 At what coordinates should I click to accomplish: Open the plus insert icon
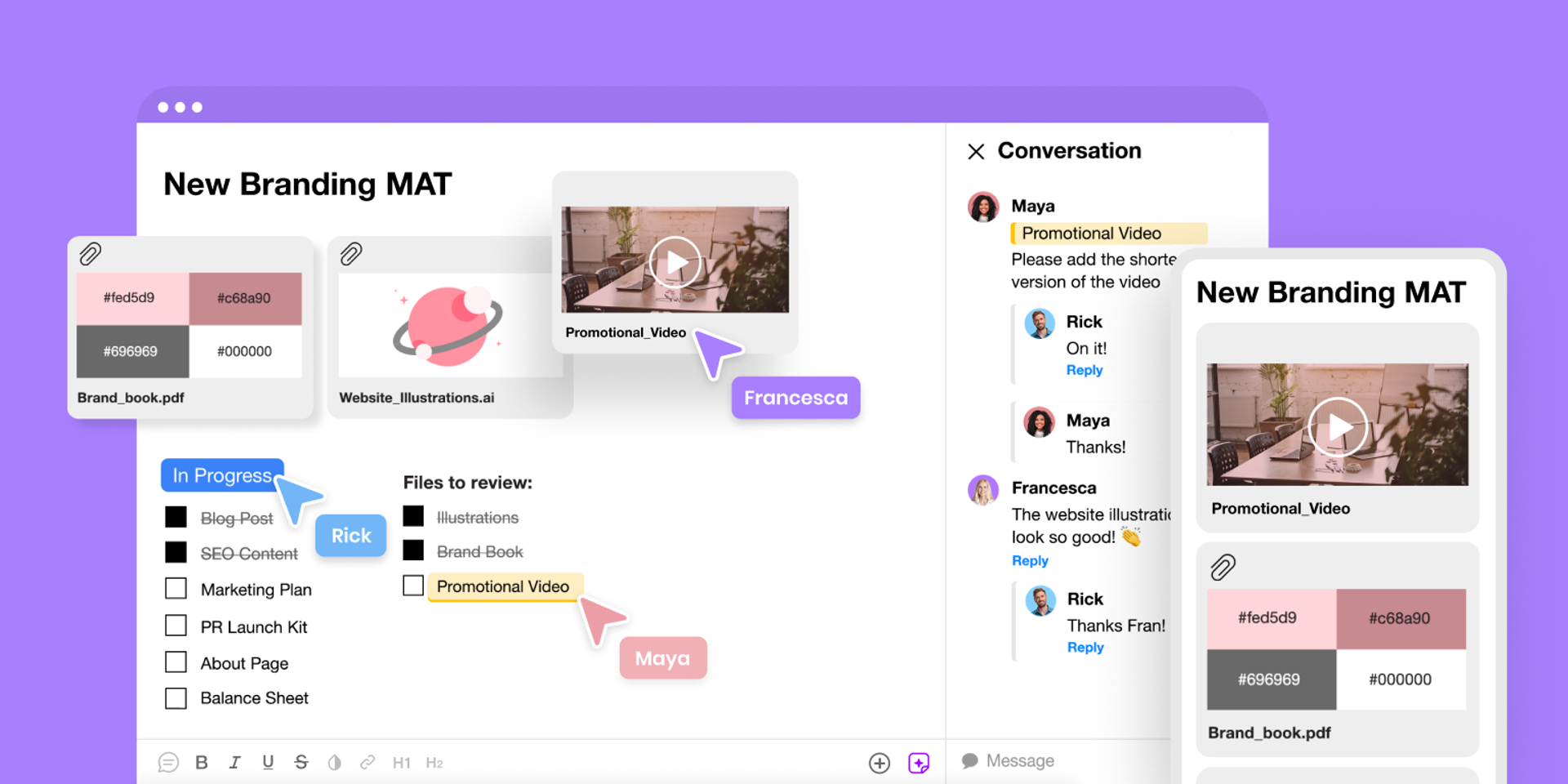(x=880, y=763)
